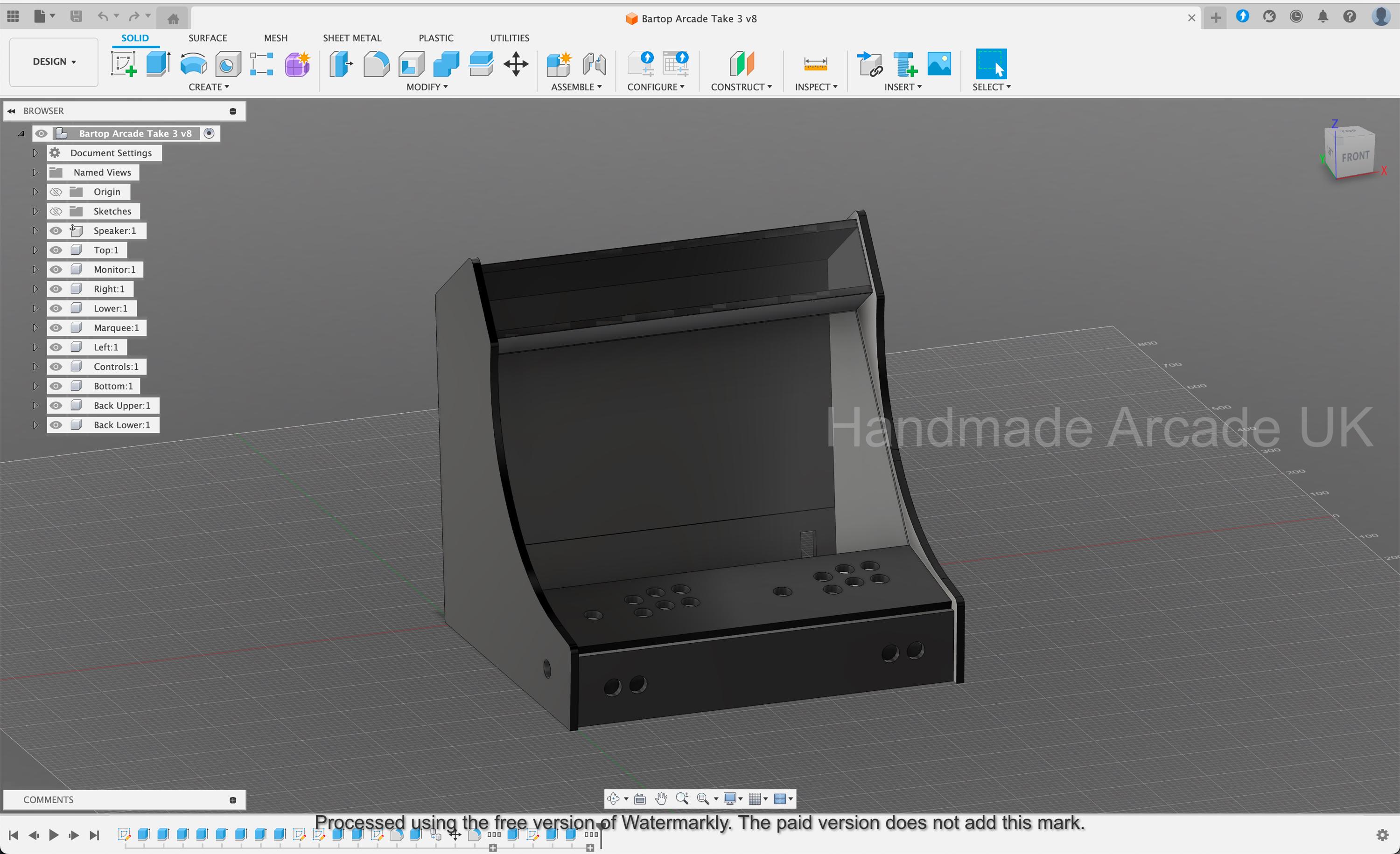This screenshot has height=854, width=1400.
Task: Insert a canvas image
Action: 940,63
